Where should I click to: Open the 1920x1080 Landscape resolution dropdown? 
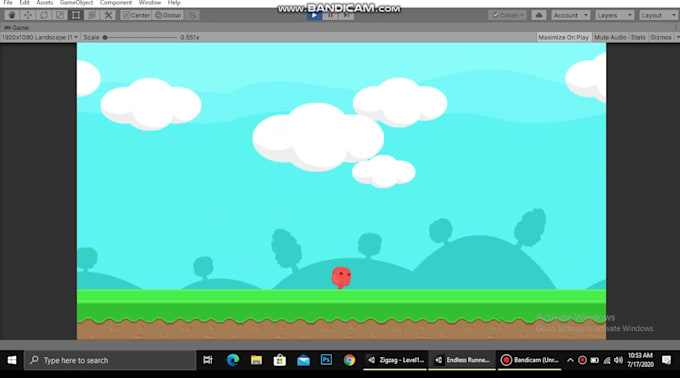click(x=39, y=37)
